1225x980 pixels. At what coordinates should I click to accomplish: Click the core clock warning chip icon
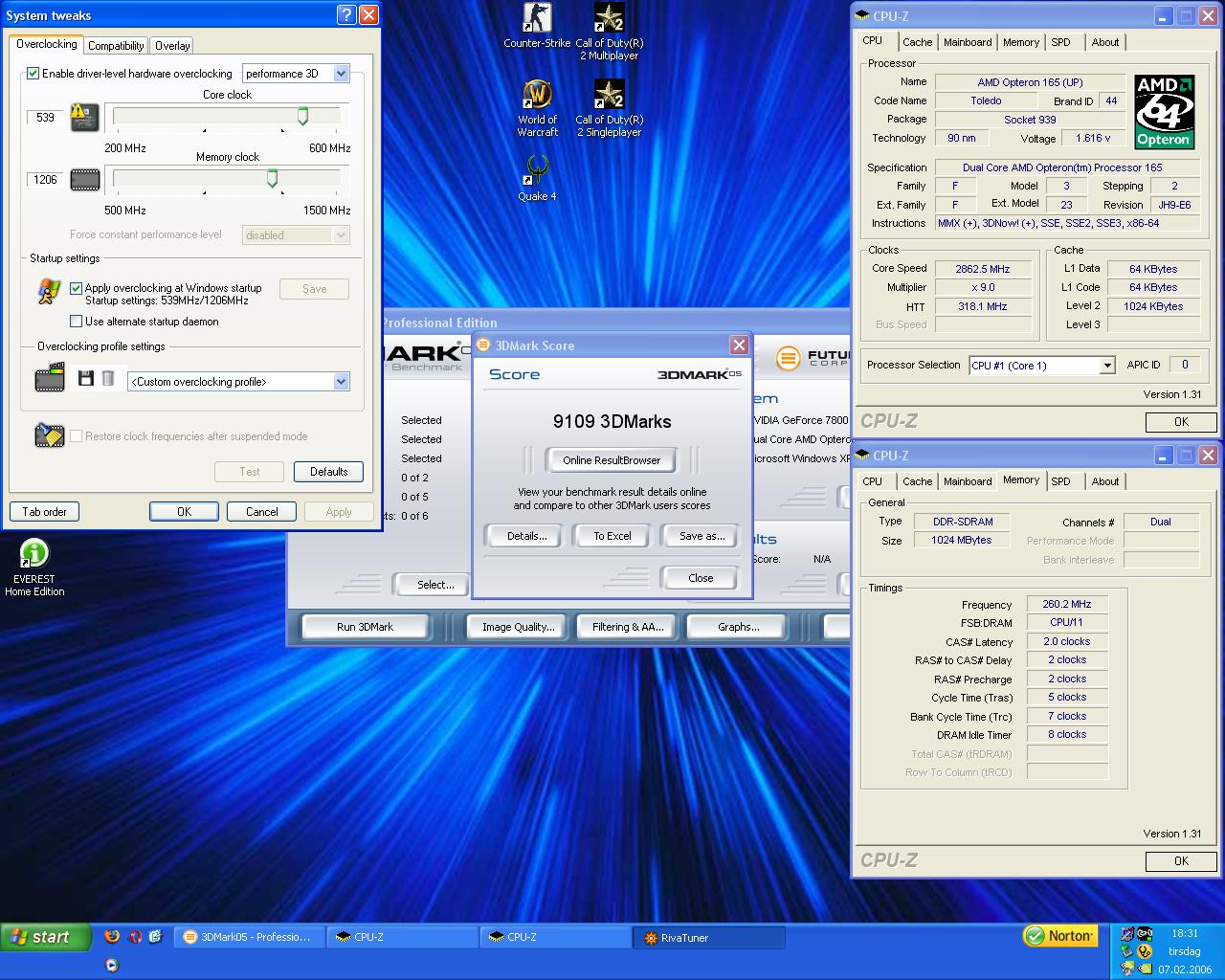click(85, 118)
